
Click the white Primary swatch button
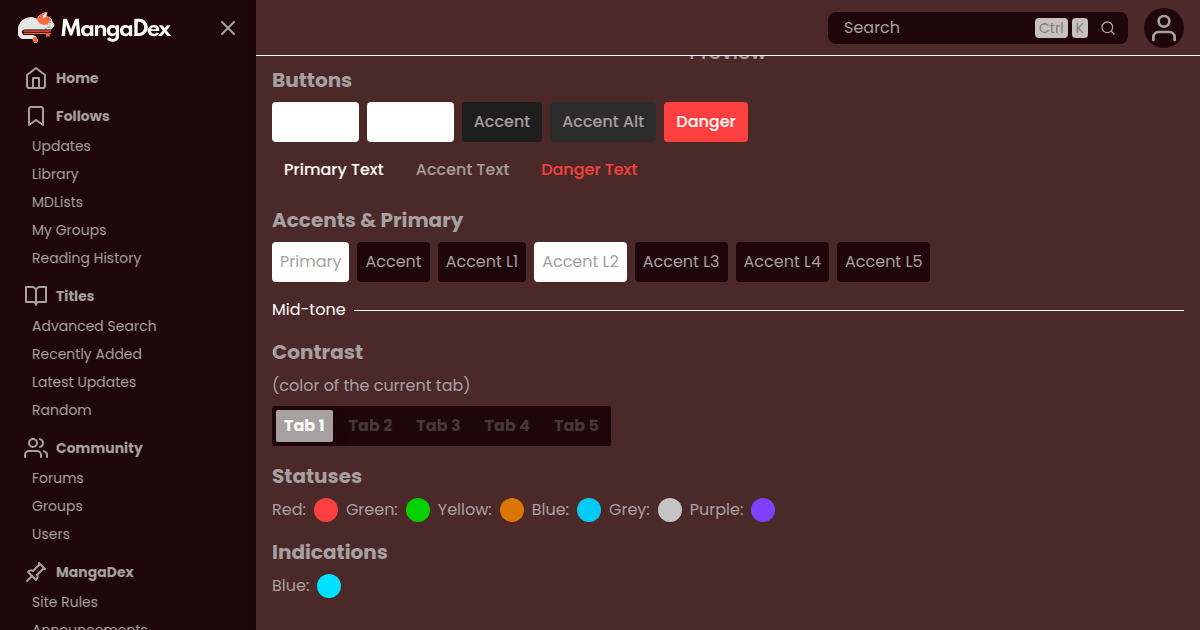pos(310,262)
